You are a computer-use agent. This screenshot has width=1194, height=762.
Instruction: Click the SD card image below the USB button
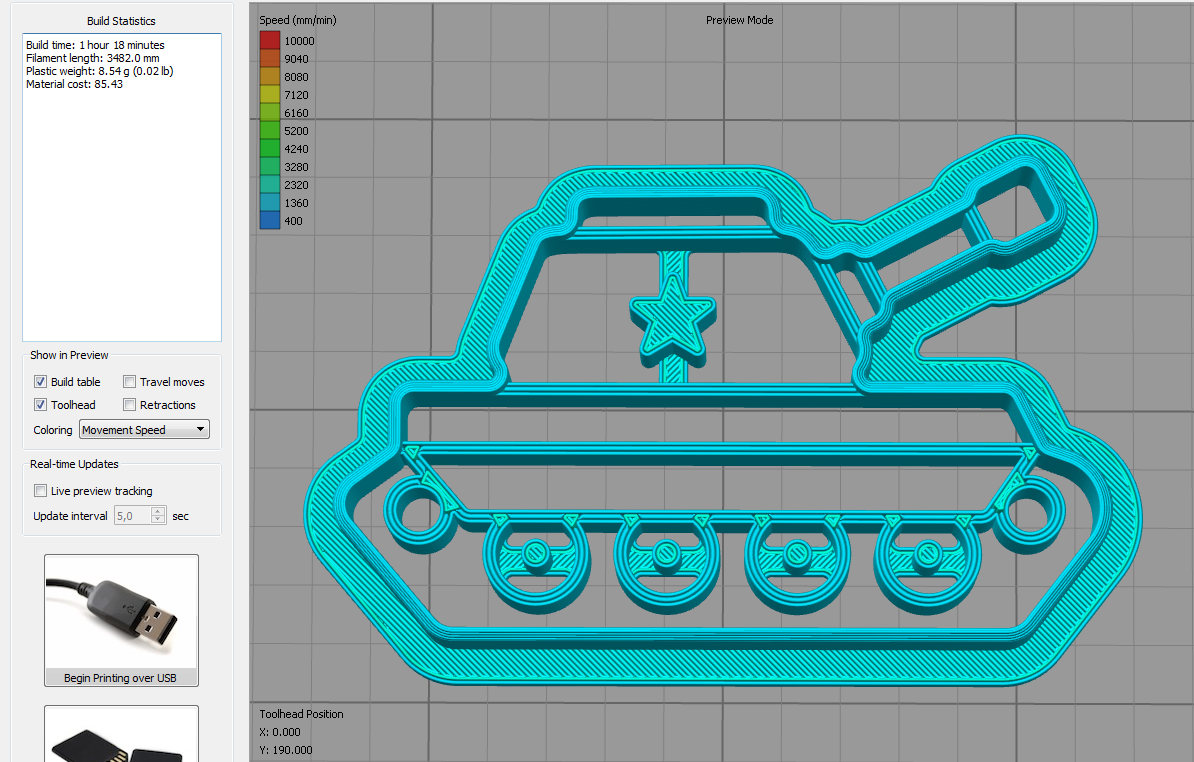click(120, 740)
